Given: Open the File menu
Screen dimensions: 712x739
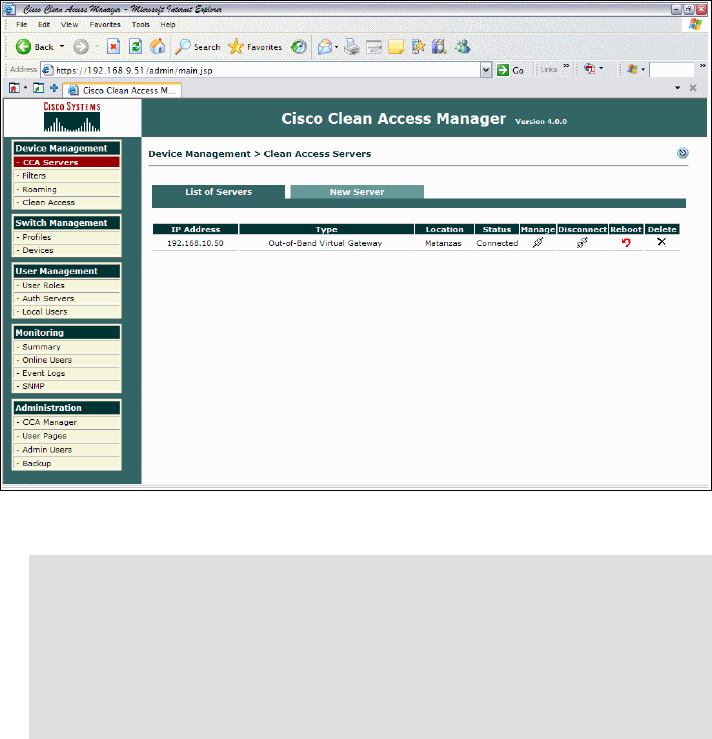Looking at the screenshot, I should tap(22, 25).
